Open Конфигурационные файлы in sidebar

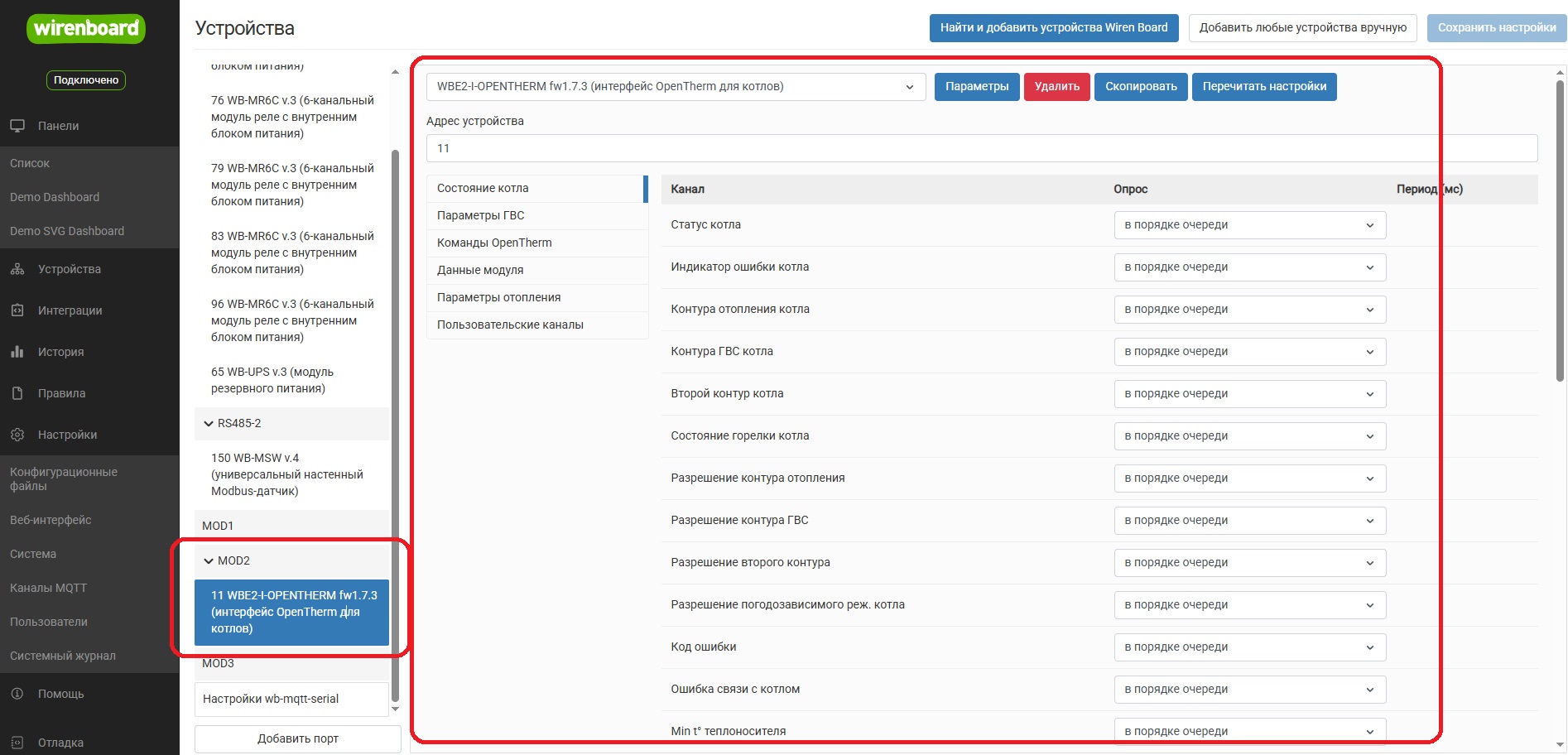point(89,478)
